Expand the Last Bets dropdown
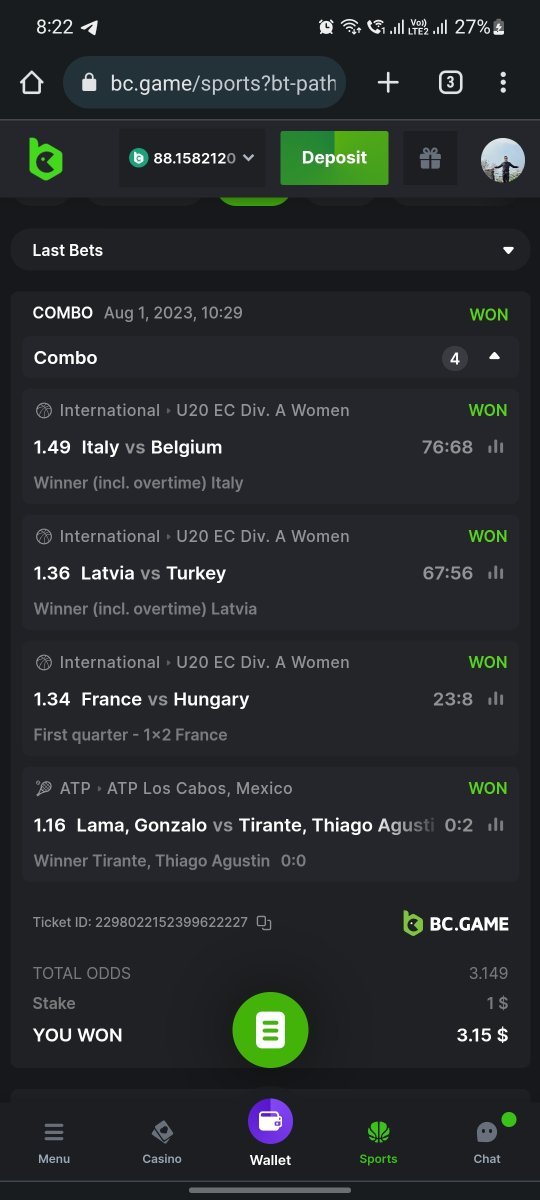The width and height of the screenshot is (540, 1200). 270,250
